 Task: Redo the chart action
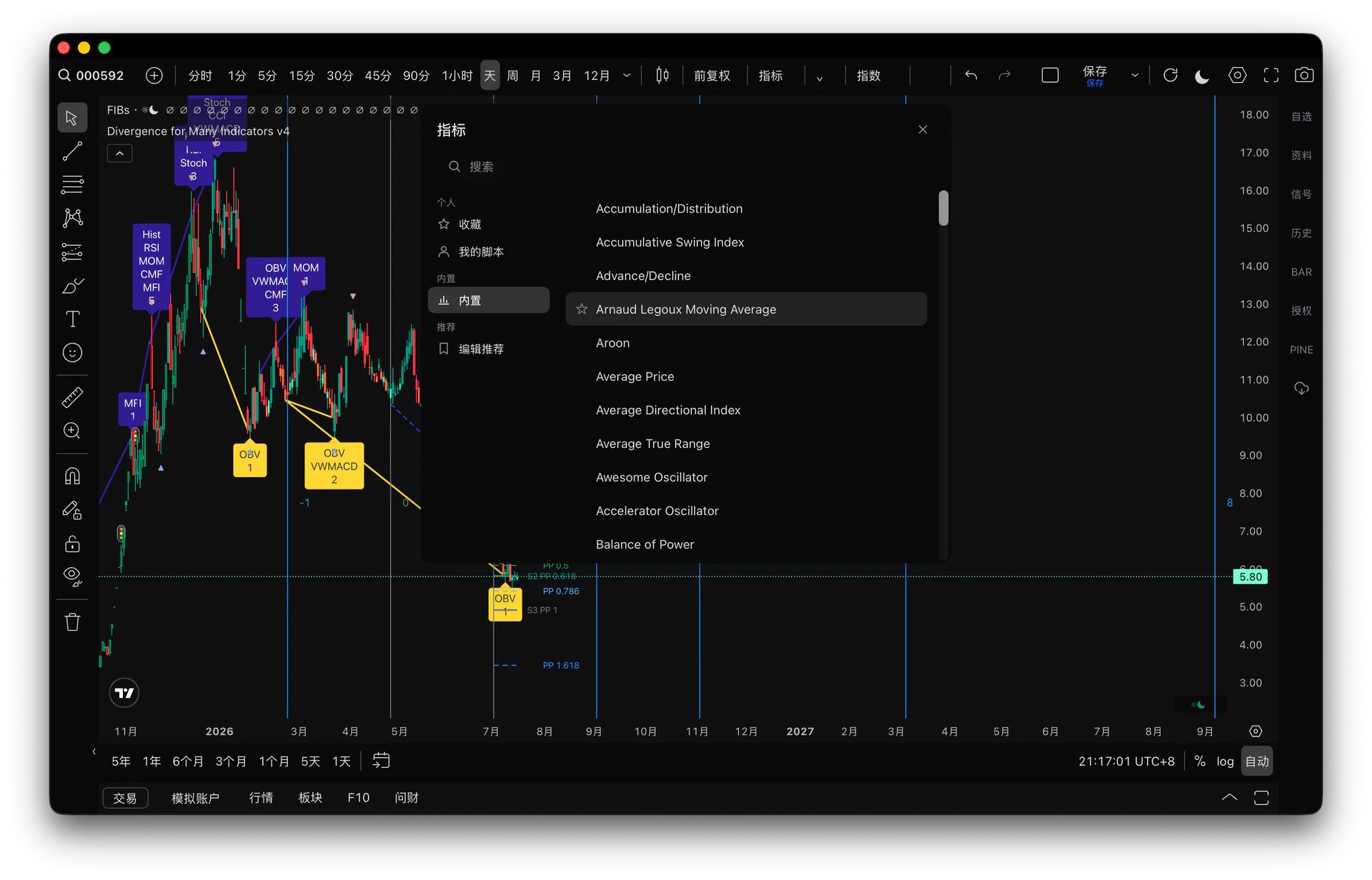[x=1005, y=76]
